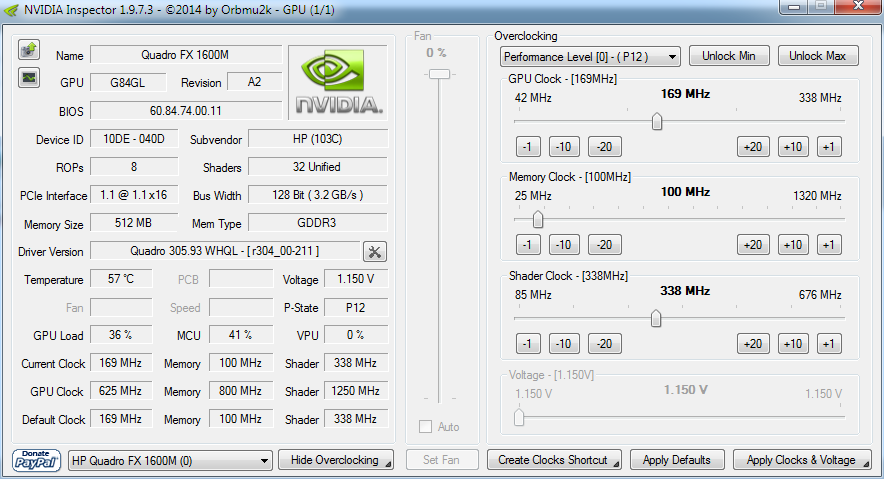This screenshot has height=479, width=884.
Task: Click the Memory Size value 512 MB
Action: (134, 223)
